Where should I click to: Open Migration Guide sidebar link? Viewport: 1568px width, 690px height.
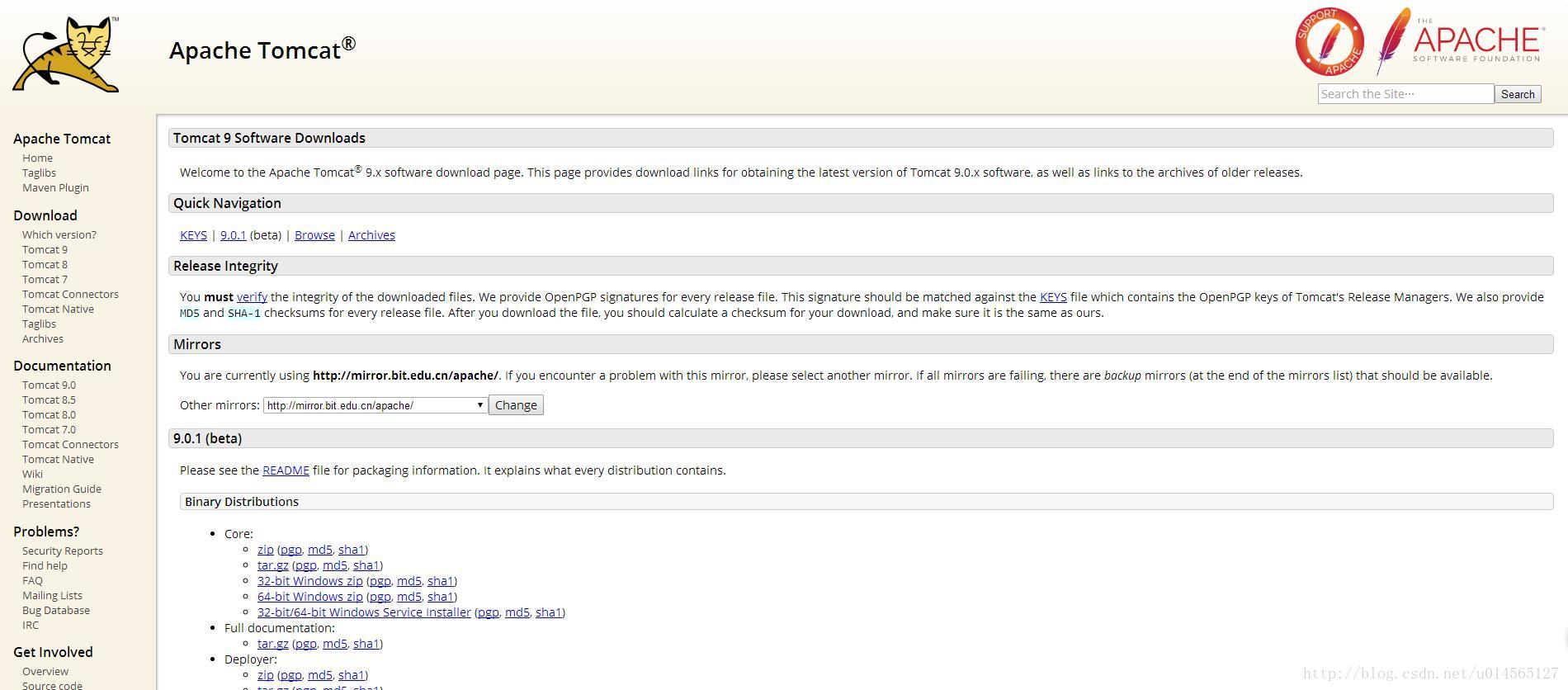click(62, 489)
